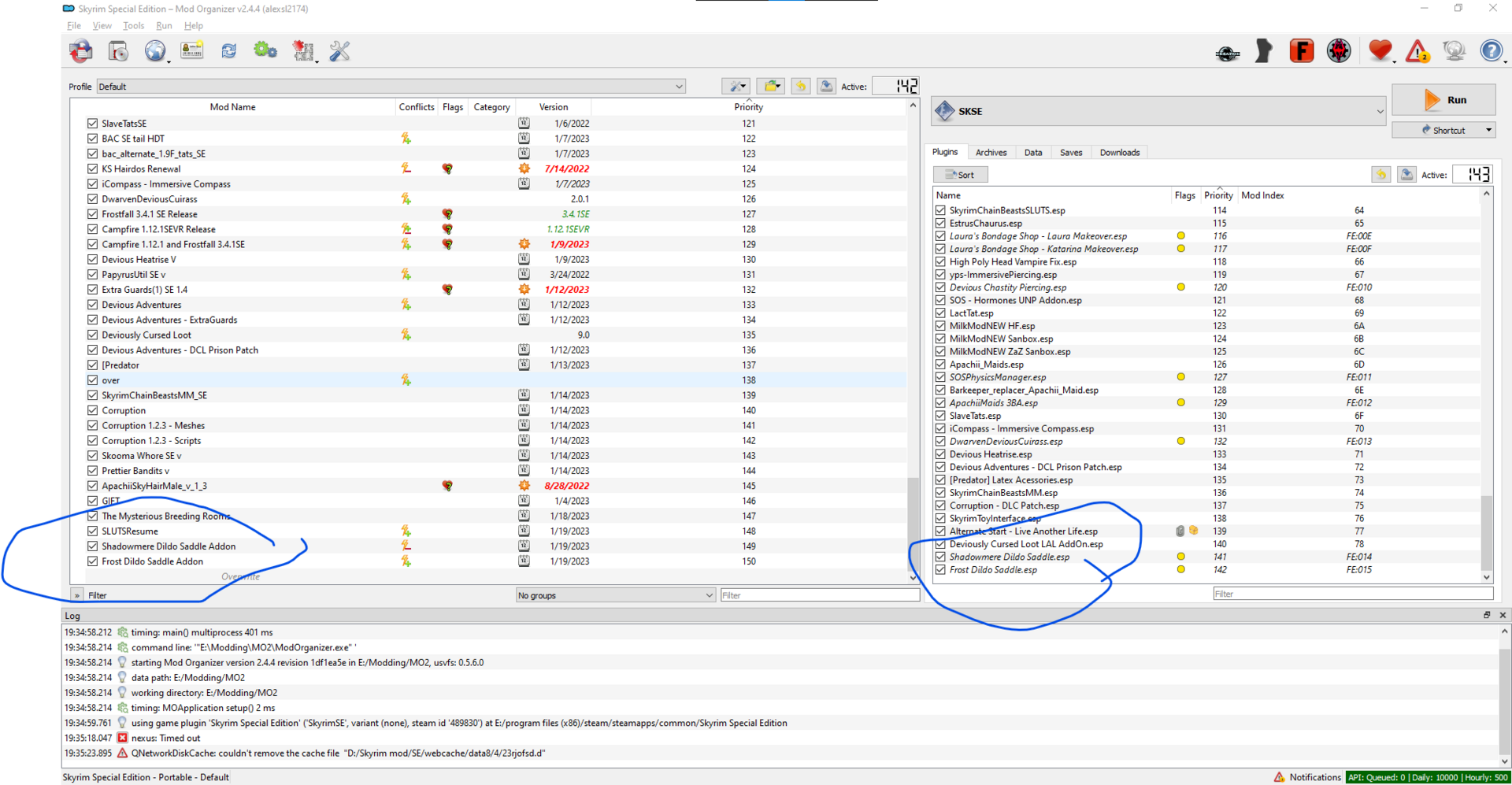Toggle the SkyrimToyInterface.esp plugin checkbox
The height and width of the screenshot is (785, 1512).
click(940, 519)
